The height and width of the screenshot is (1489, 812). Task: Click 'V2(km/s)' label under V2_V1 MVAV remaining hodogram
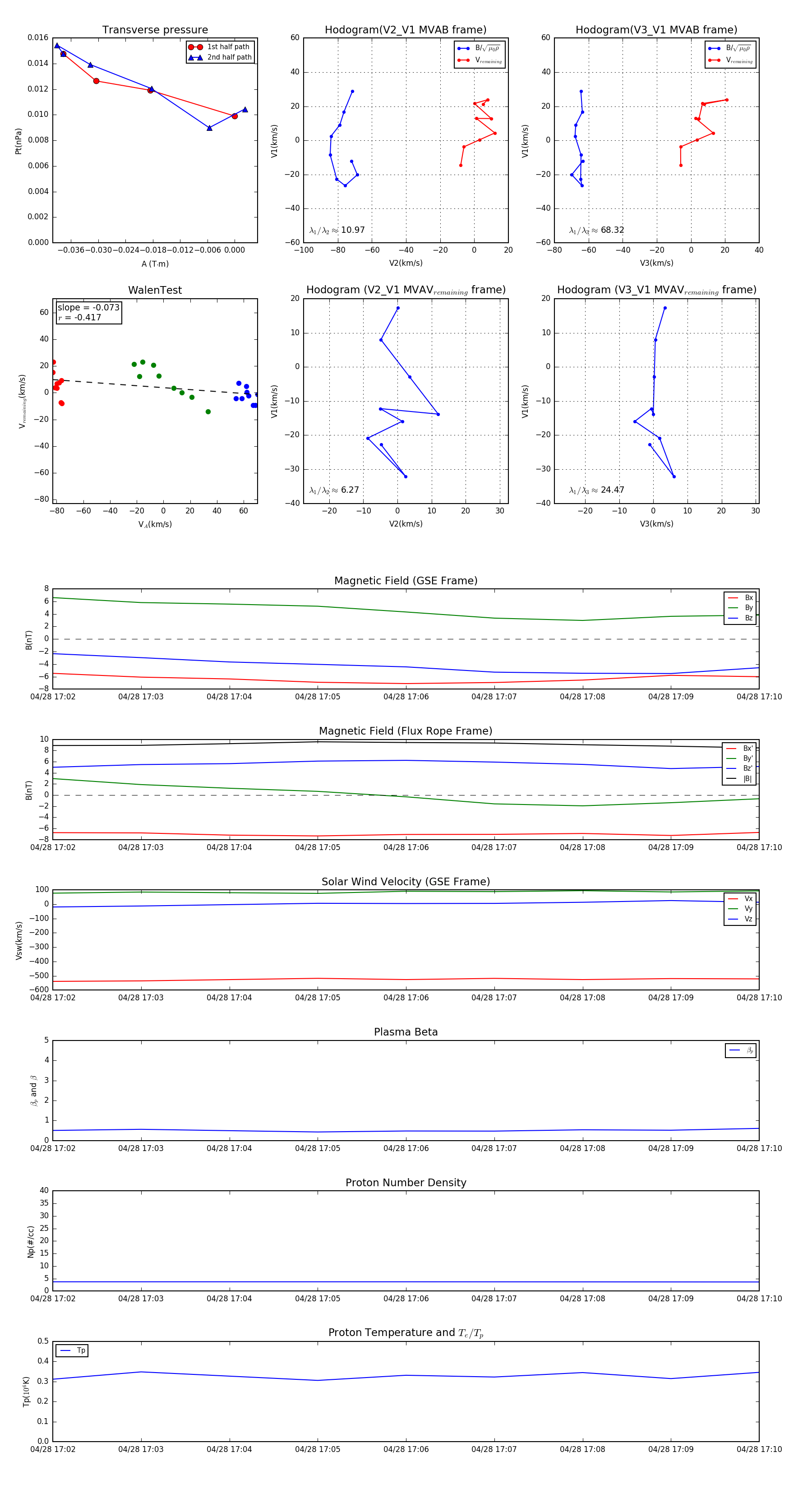click(406, 524)
